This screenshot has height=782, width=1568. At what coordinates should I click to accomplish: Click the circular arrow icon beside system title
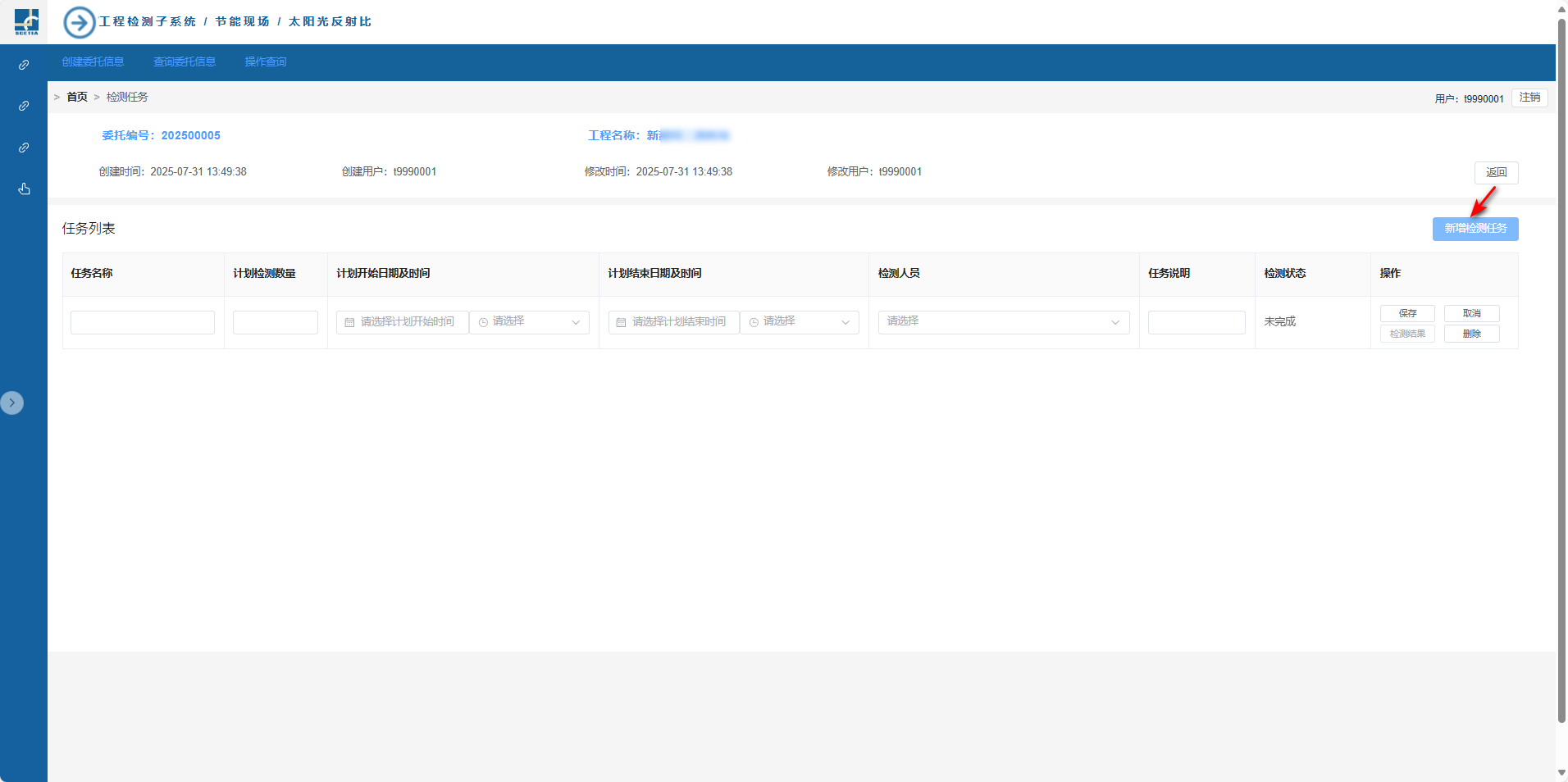tap(80, 22)
